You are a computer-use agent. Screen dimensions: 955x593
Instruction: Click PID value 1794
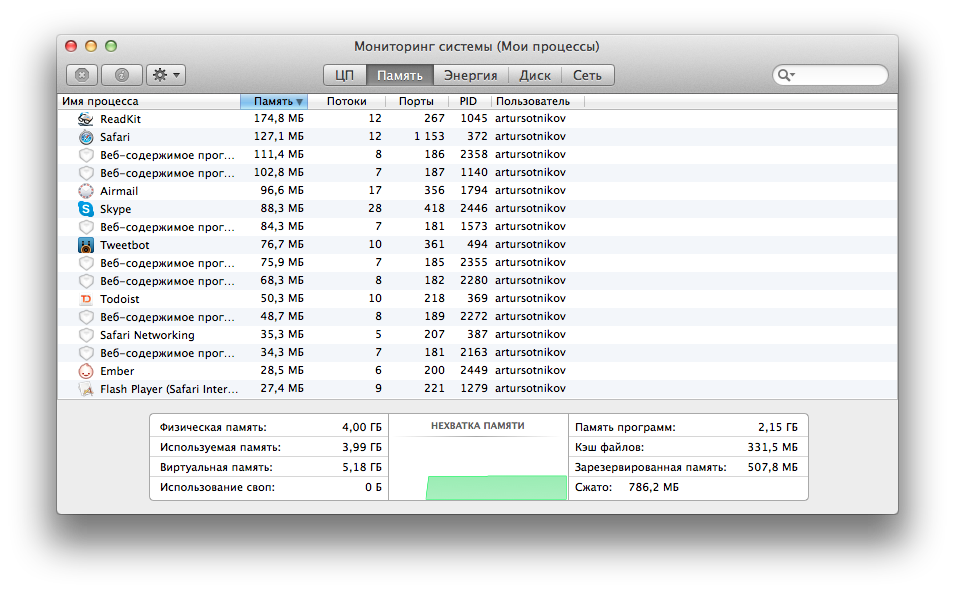(474, 191)
